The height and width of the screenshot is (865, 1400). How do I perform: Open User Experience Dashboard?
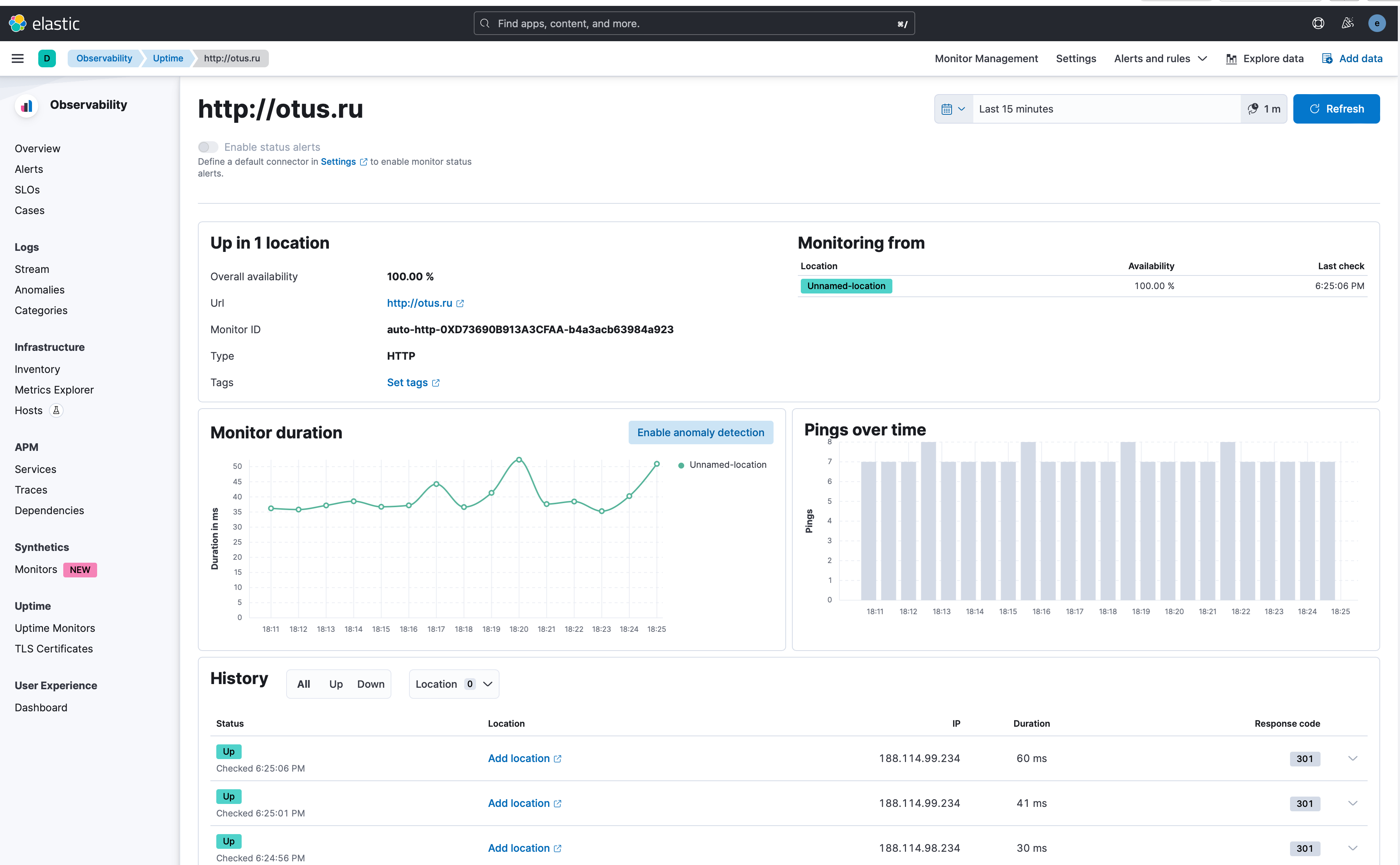40,708
